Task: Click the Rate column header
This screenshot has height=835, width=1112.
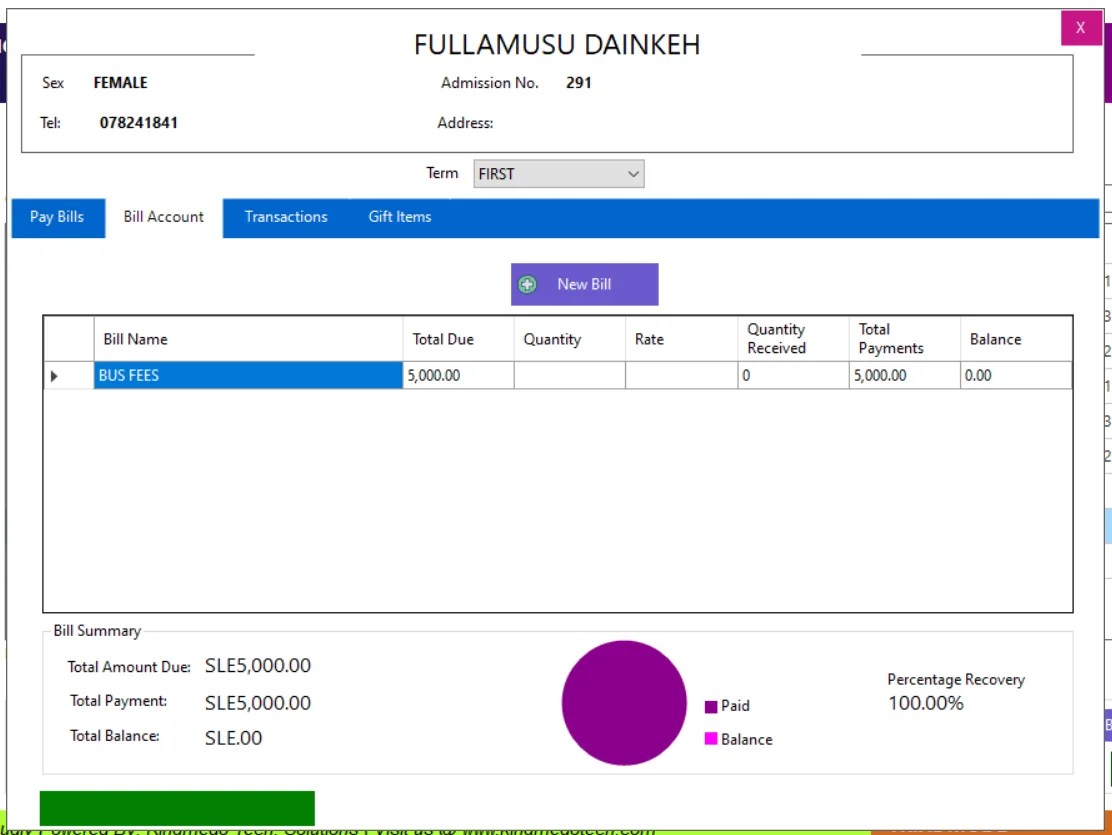Action: (x=681, y=339)
